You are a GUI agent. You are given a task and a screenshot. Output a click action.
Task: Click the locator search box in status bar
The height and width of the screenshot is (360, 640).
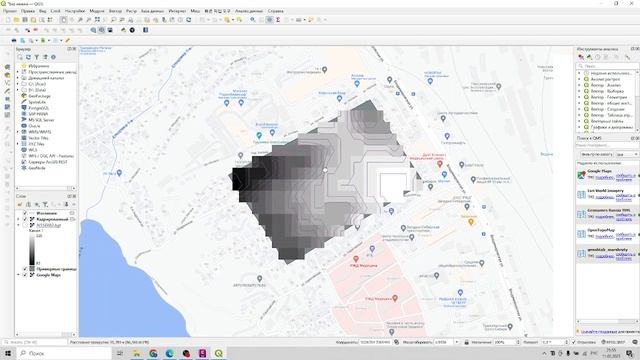click(34, 342)
